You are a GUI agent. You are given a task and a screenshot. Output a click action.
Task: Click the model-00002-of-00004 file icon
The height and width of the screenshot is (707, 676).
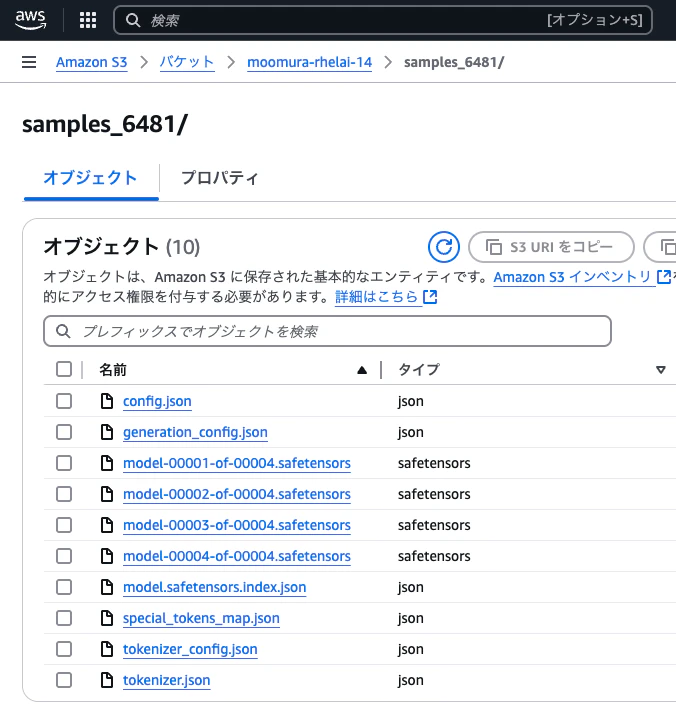click(x=107, y=494)
